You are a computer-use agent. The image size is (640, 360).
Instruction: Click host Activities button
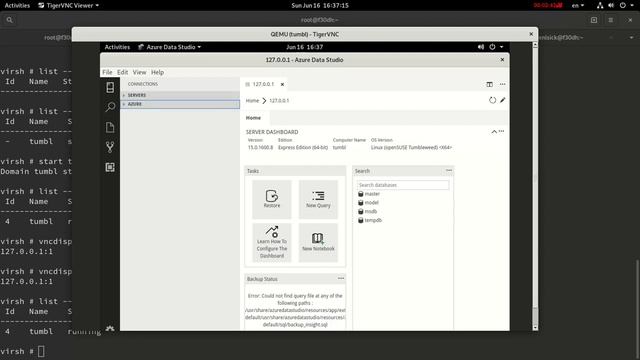pos(17,5)
